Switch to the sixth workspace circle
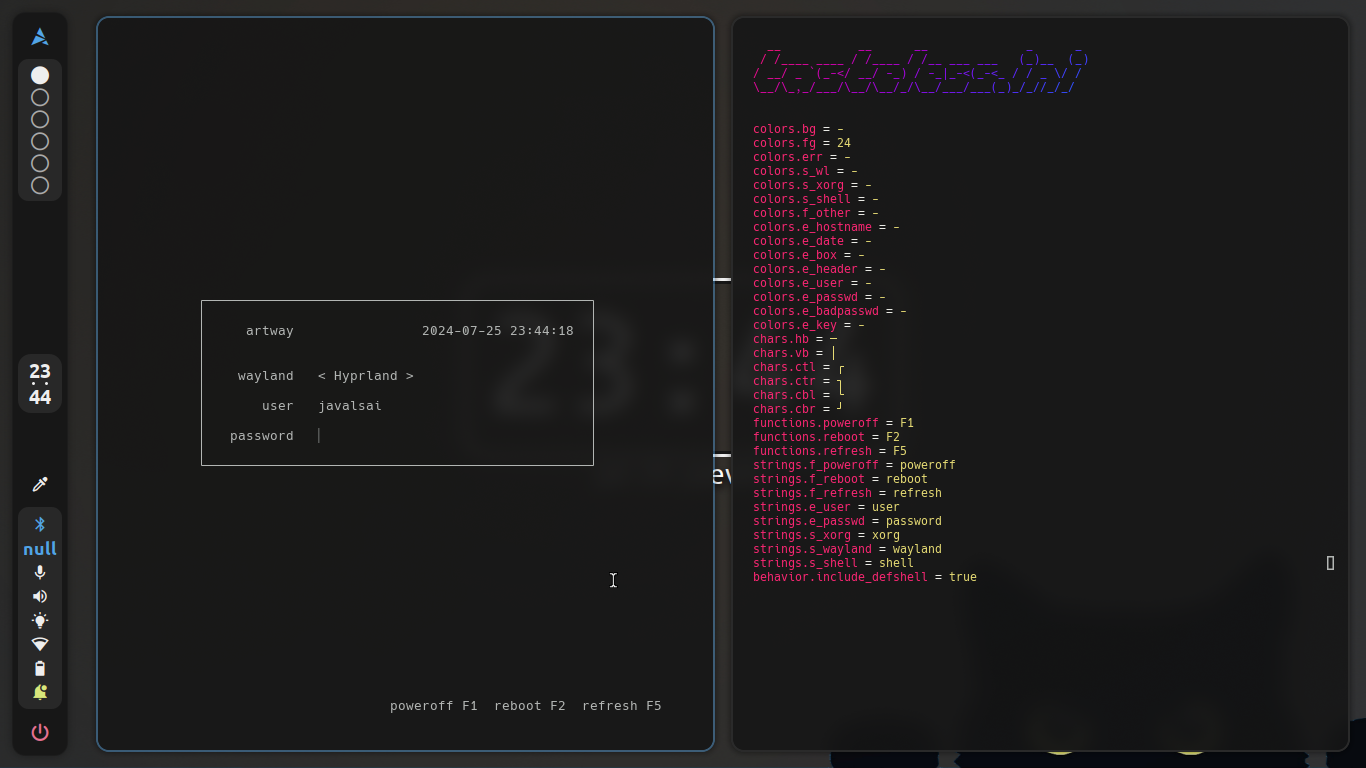 click(x=40, y=185)
